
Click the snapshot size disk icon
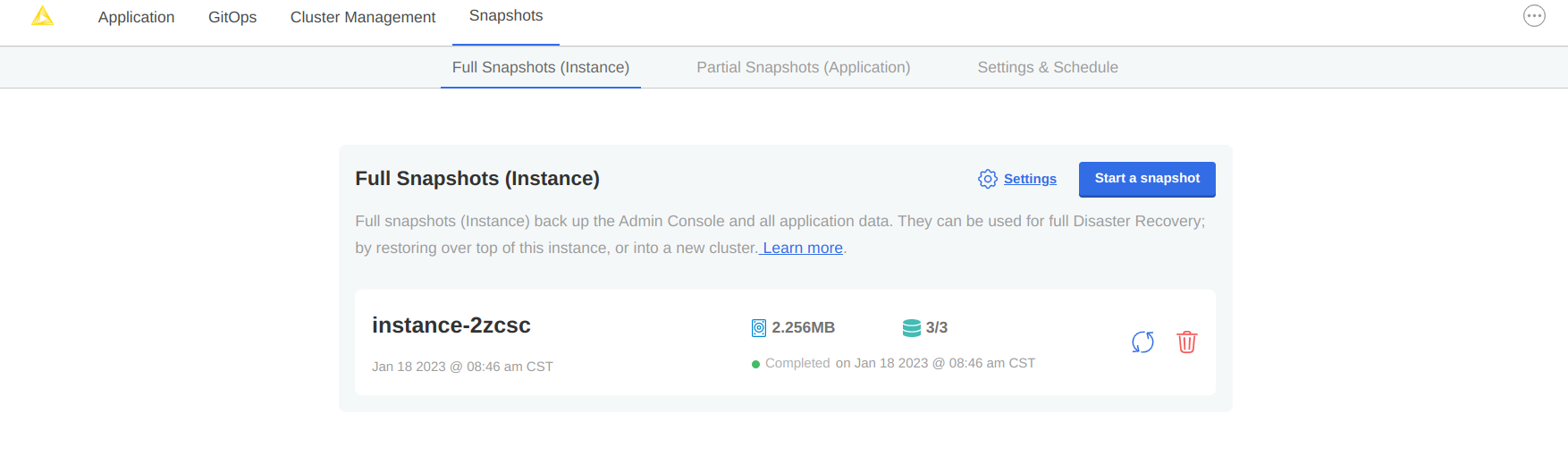click(x=759, y=328)
